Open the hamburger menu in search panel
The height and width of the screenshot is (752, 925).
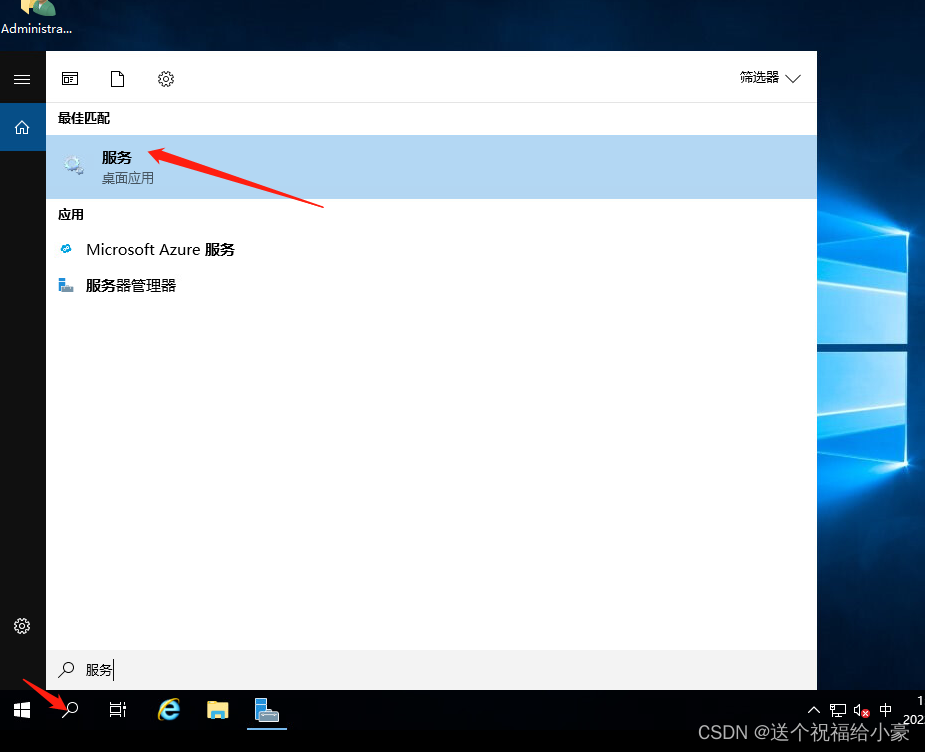[22, 79]
